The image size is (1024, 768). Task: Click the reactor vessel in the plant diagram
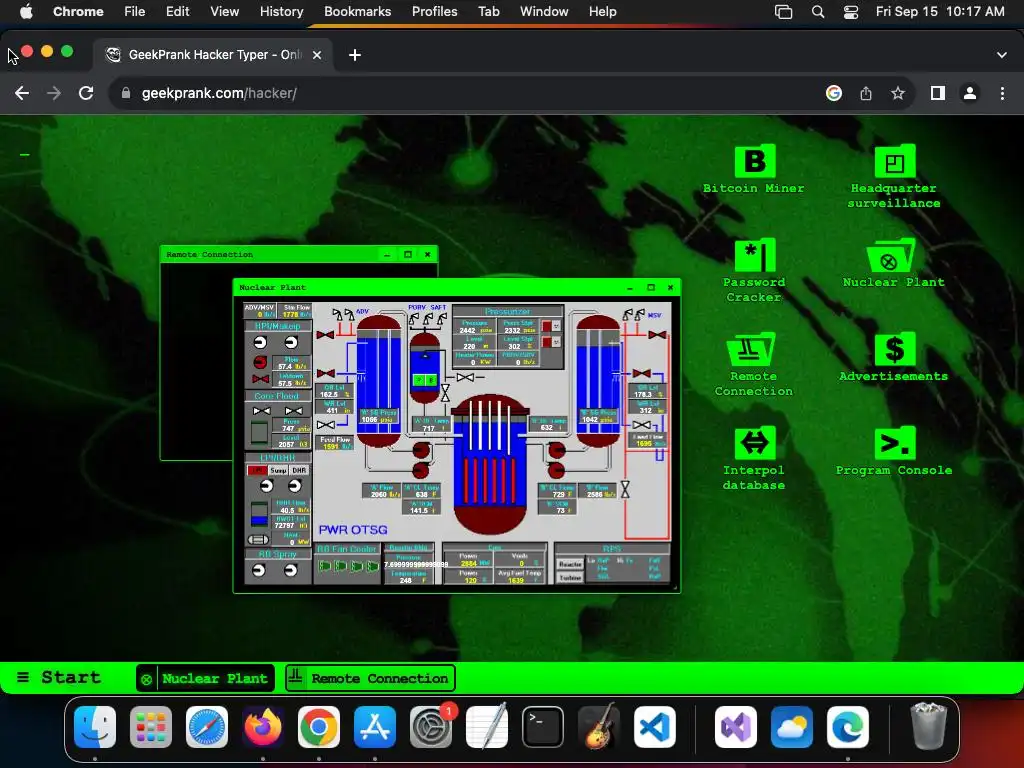coord(490,464)
